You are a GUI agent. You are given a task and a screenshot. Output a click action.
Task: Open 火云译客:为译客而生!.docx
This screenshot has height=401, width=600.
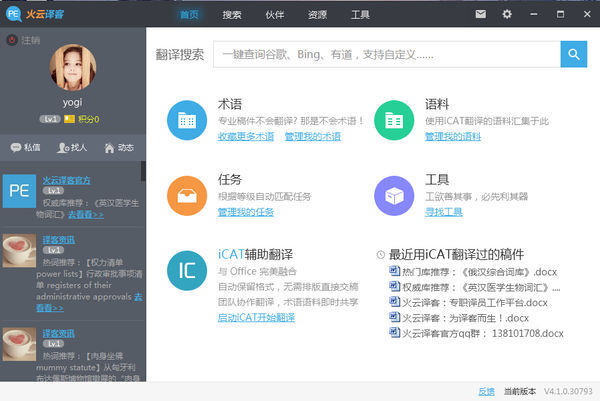(465, 318)
